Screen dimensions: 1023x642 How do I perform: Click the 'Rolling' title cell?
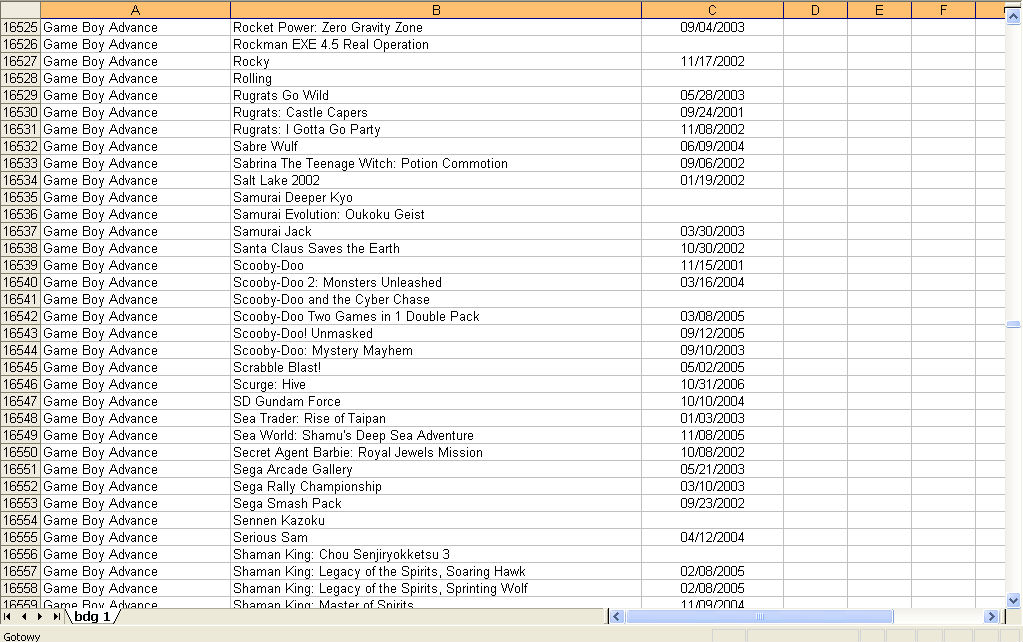click(x=436, y=78)
